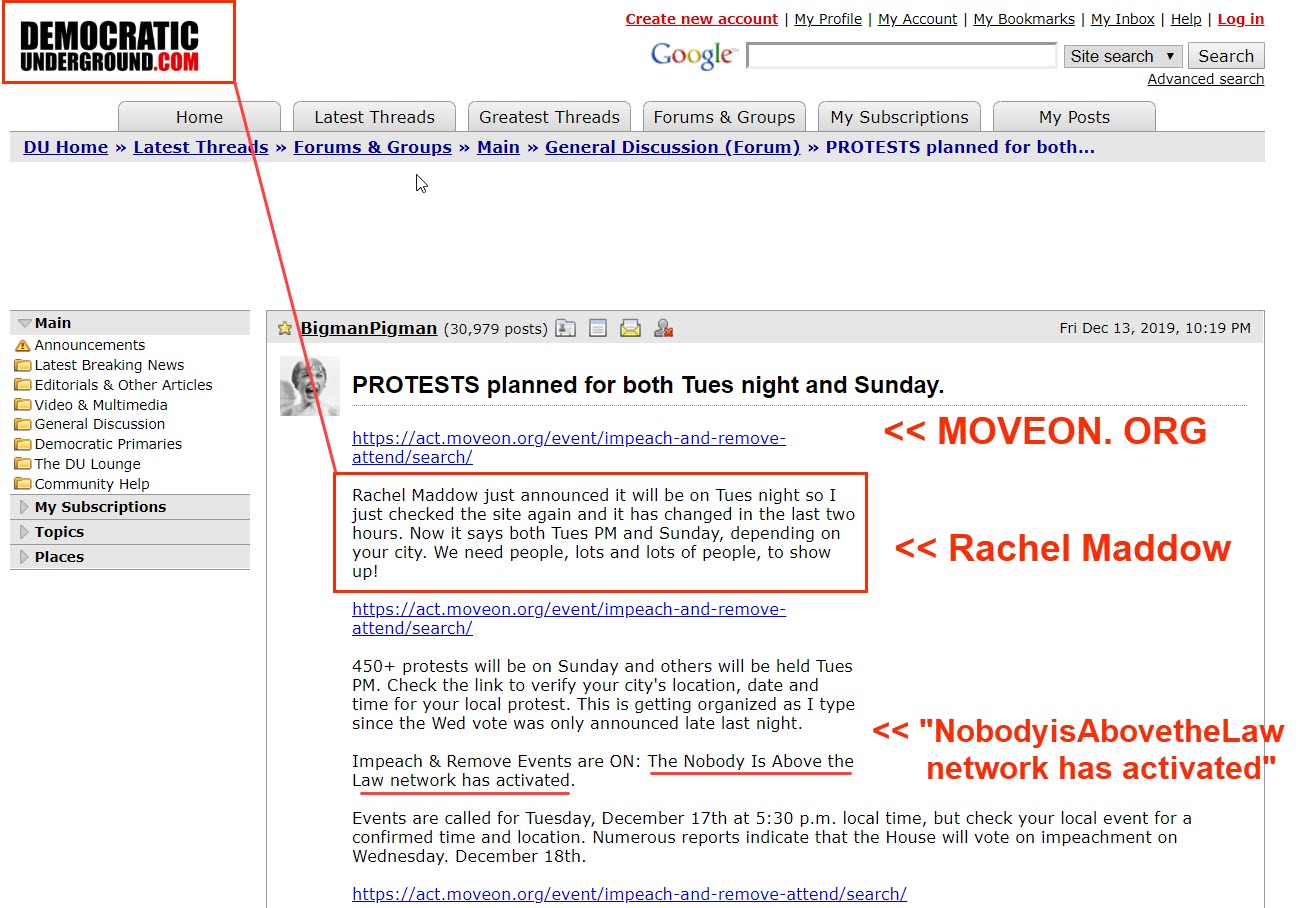
Task: Click the Log in link
Action: [x=1240, y=19]
